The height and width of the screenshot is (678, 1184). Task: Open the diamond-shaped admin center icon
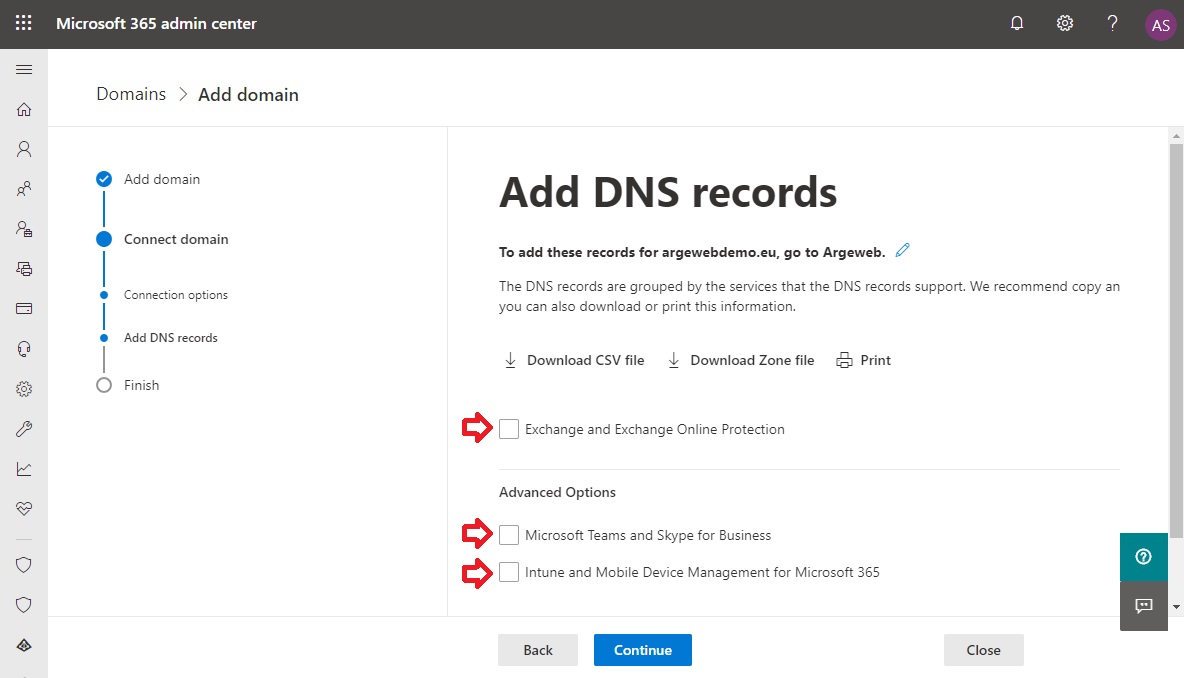click(24, 646)
